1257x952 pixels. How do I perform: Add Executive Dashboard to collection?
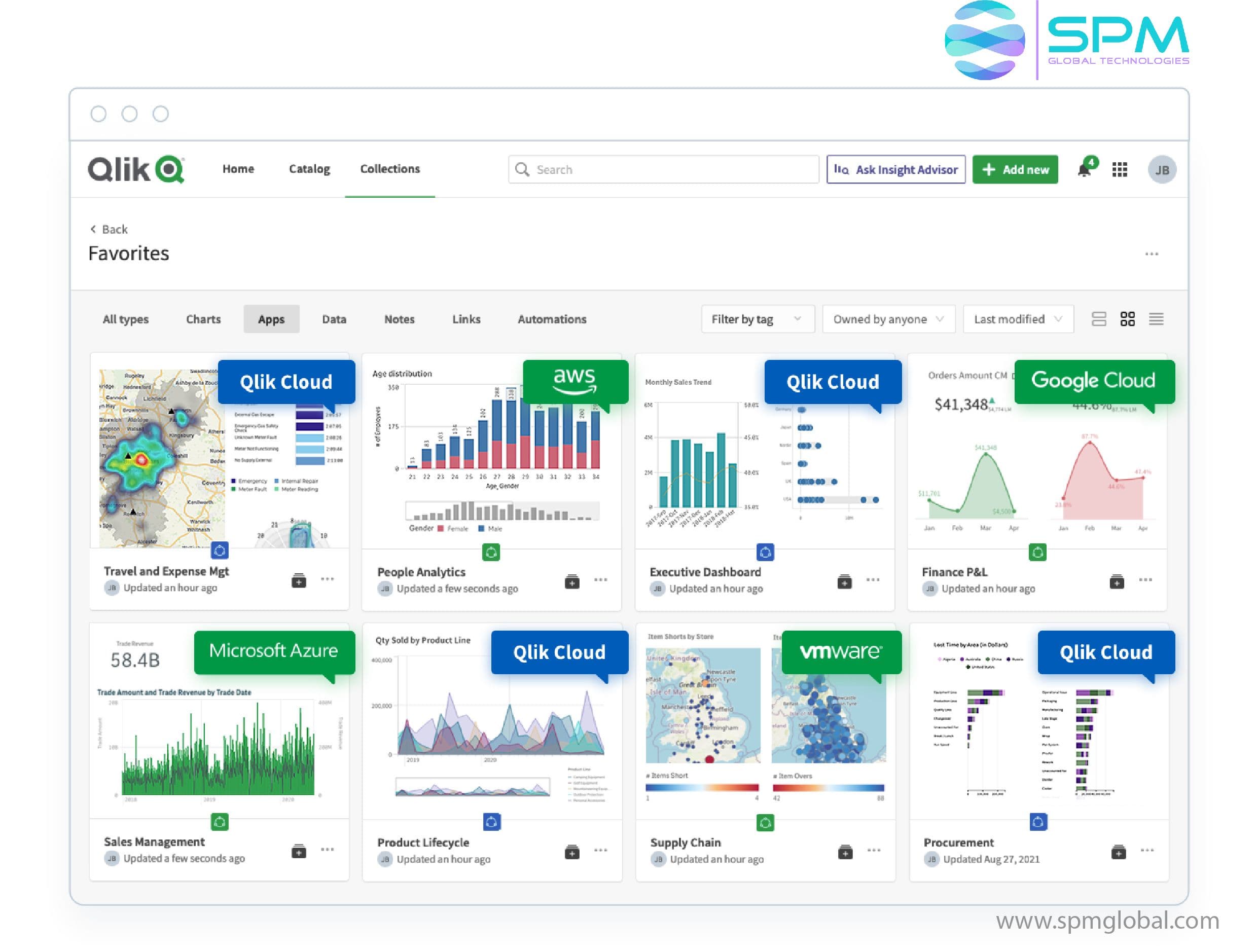point(844,581)
